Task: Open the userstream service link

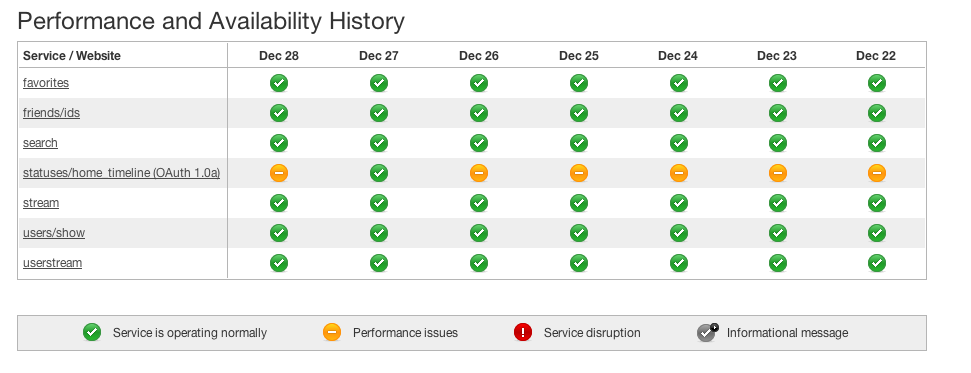Action: [53, 263]
